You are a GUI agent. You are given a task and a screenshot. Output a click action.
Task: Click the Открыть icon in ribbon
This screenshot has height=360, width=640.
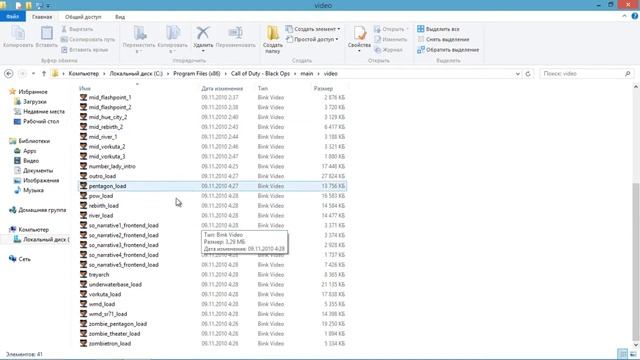tap(378, 29)
